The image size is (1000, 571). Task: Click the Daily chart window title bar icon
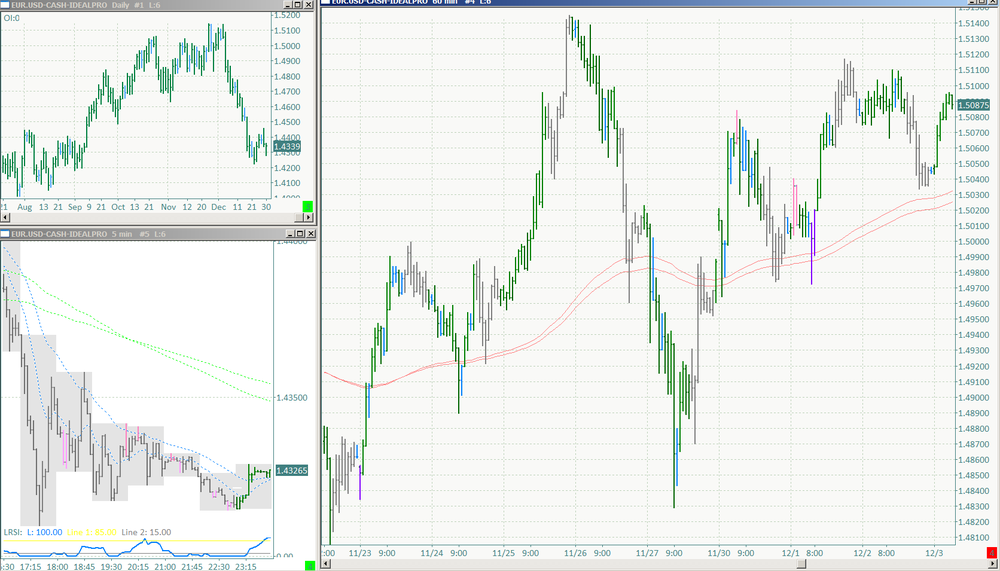click(5, 4)
